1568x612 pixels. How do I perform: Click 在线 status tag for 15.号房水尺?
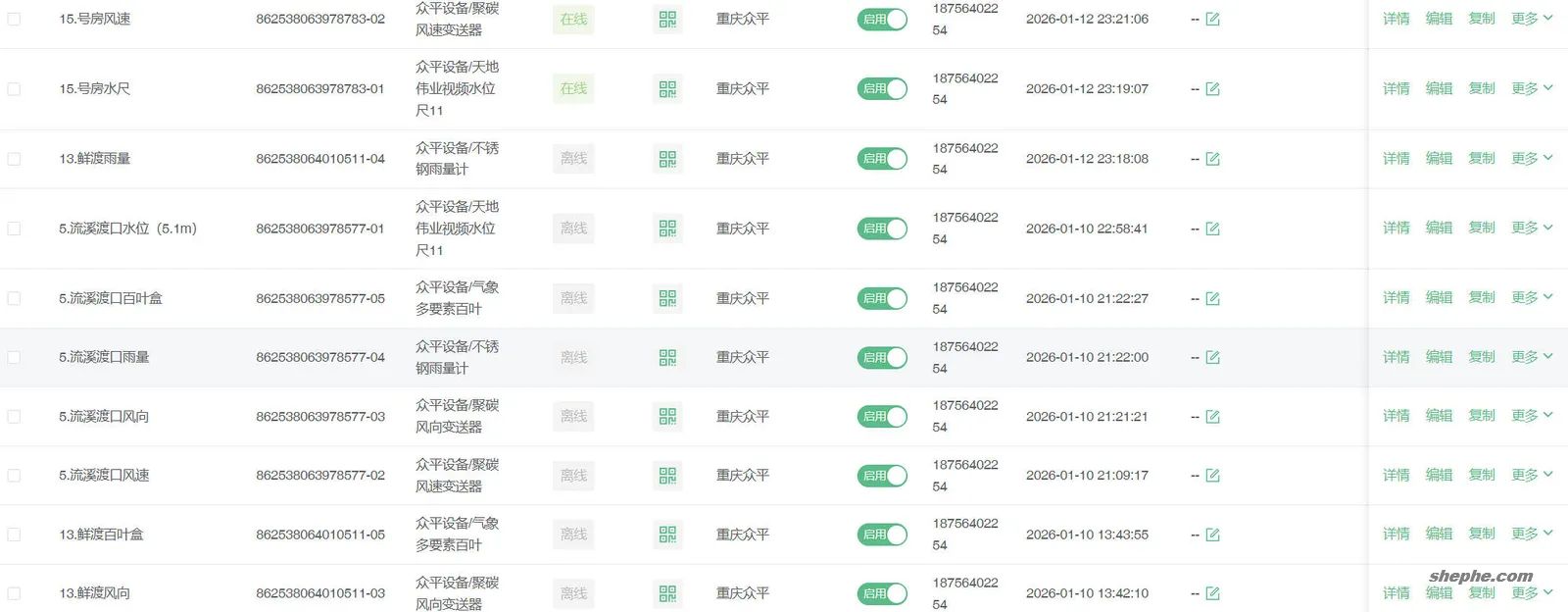pos(573,89)
